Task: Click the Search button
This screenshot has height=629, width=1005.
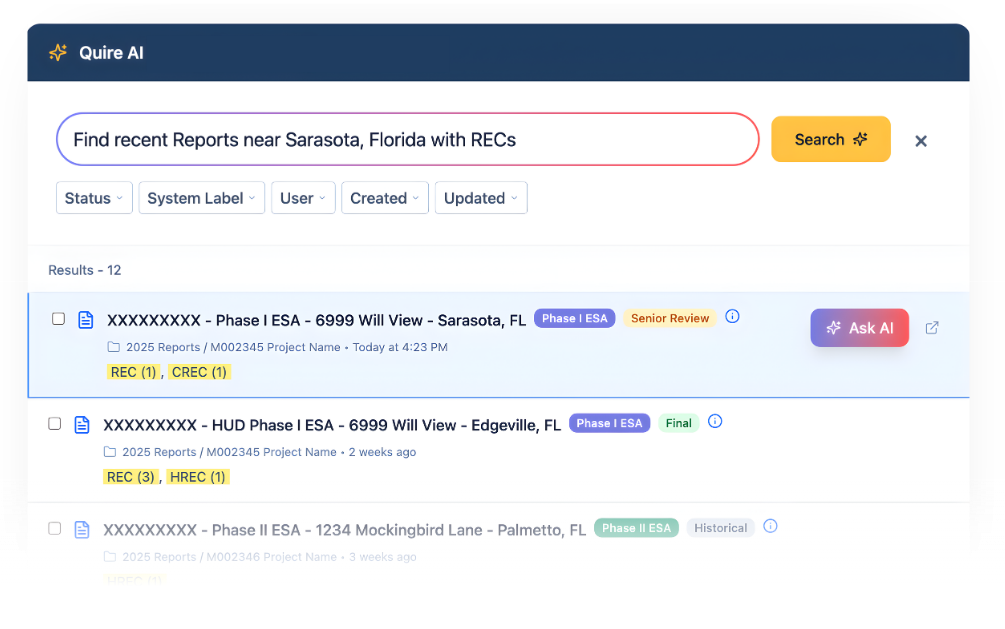Action: 830,140
